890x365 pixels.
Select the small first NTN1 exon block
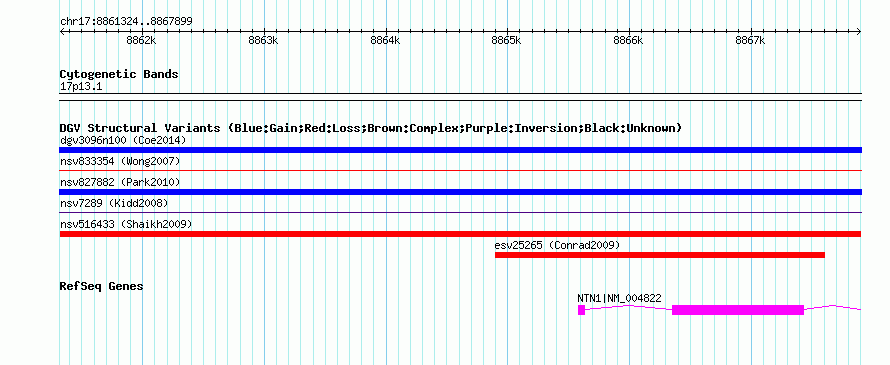pyautogui.click(x=581, y=310)
